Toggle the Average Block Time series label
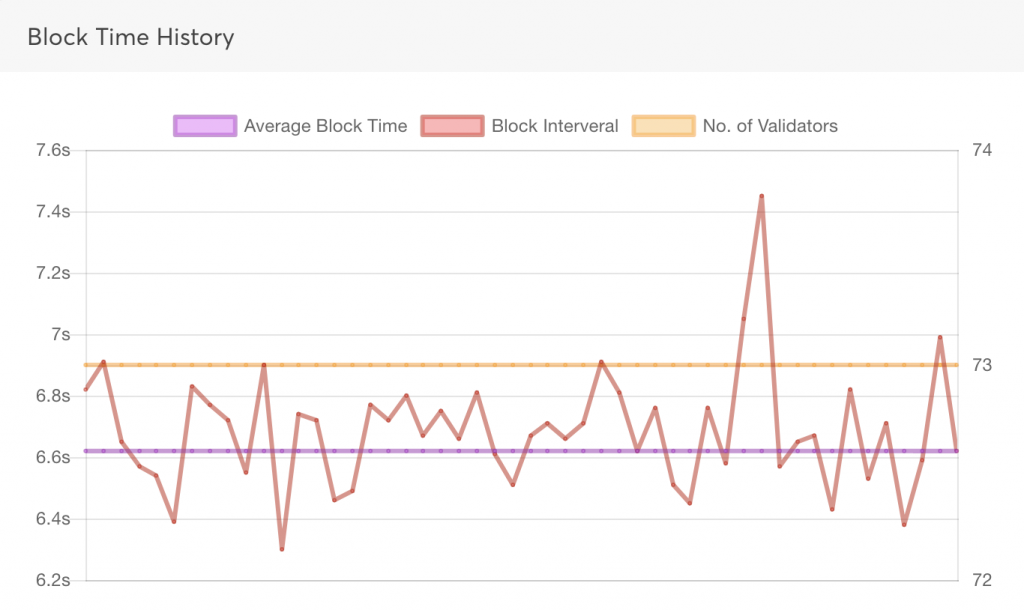Image resolution: width=1024 pixels, height=610 pixels. coord(325,126)
